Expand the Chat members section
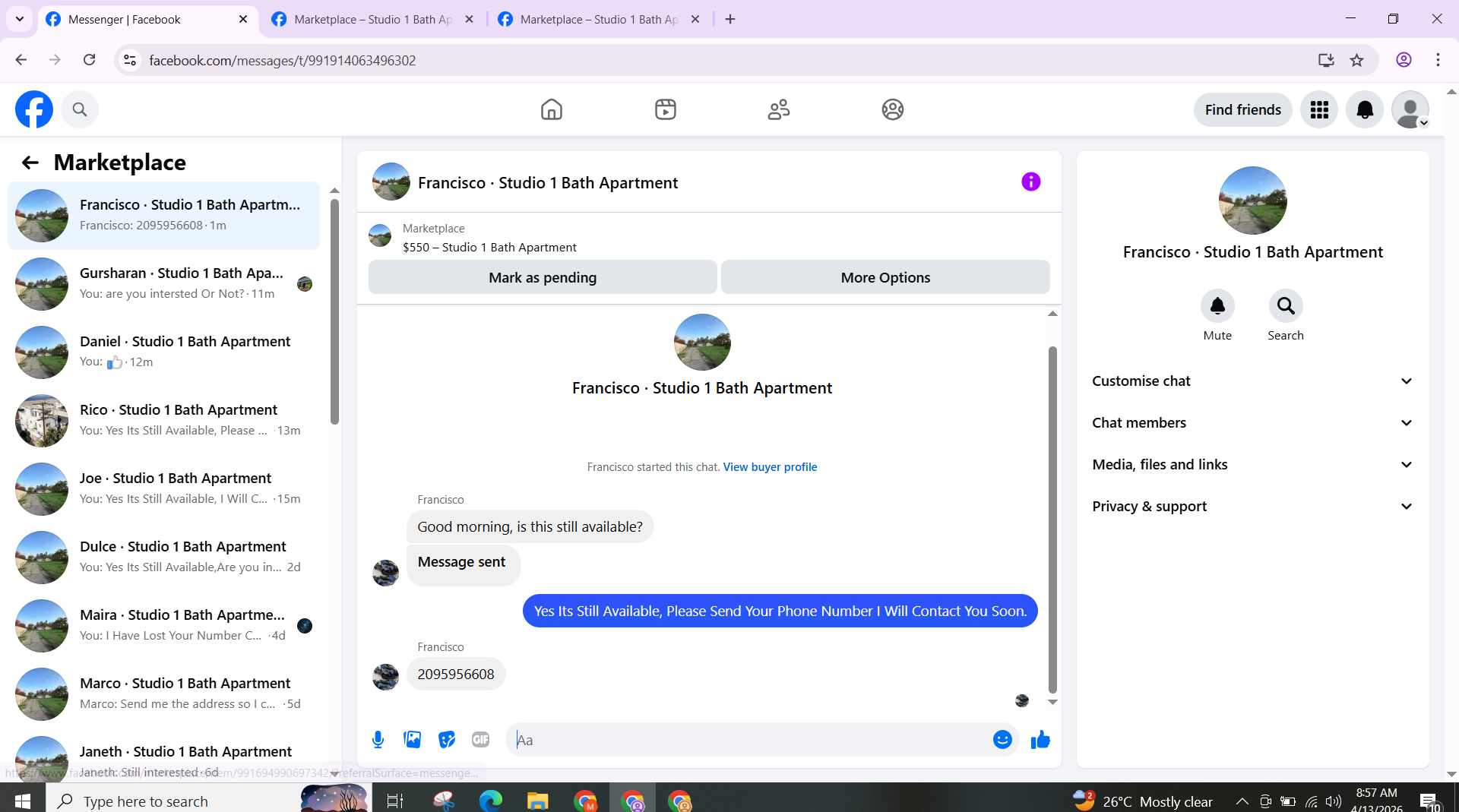 click(1252, 423)
